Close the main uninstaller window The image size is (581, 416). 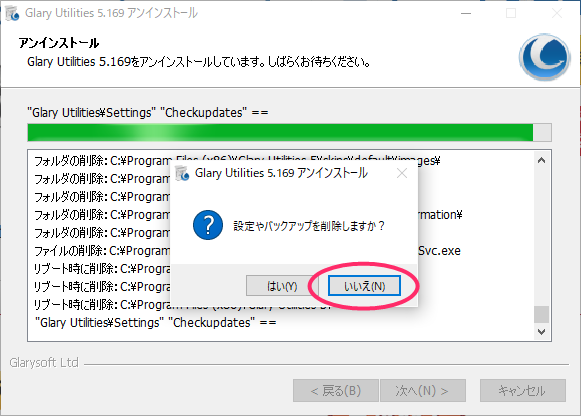point(557,13)
